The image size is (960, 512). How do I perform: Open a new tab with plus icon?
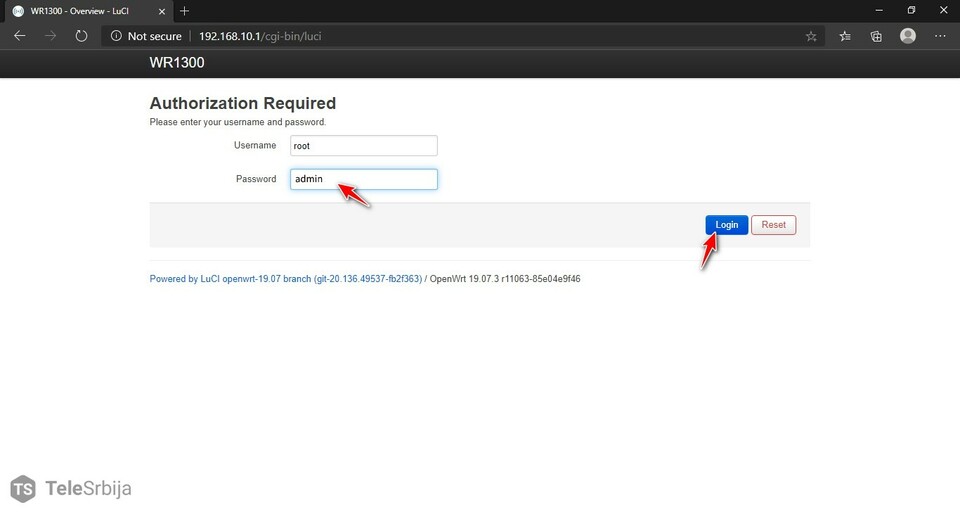click(x=184, y=11)
